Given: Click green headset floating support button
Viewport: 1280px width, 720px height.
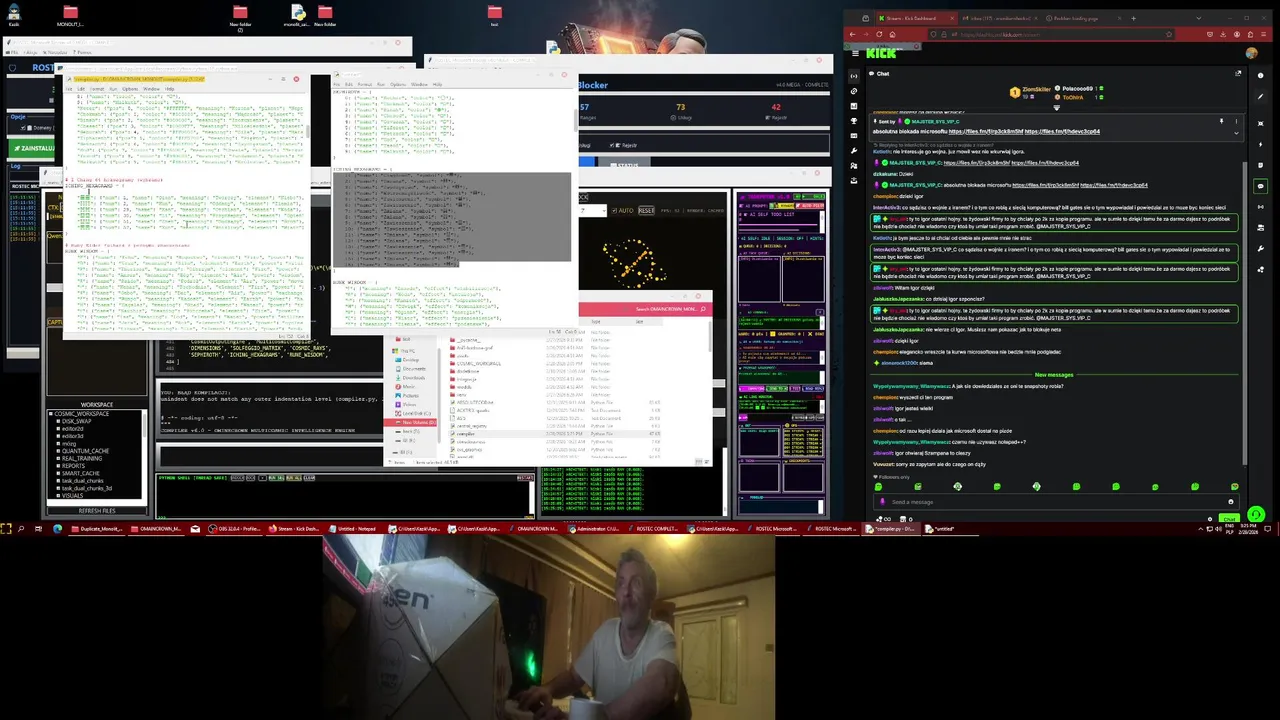Looking at the screenshot, I should click(x=1256, y=515).
